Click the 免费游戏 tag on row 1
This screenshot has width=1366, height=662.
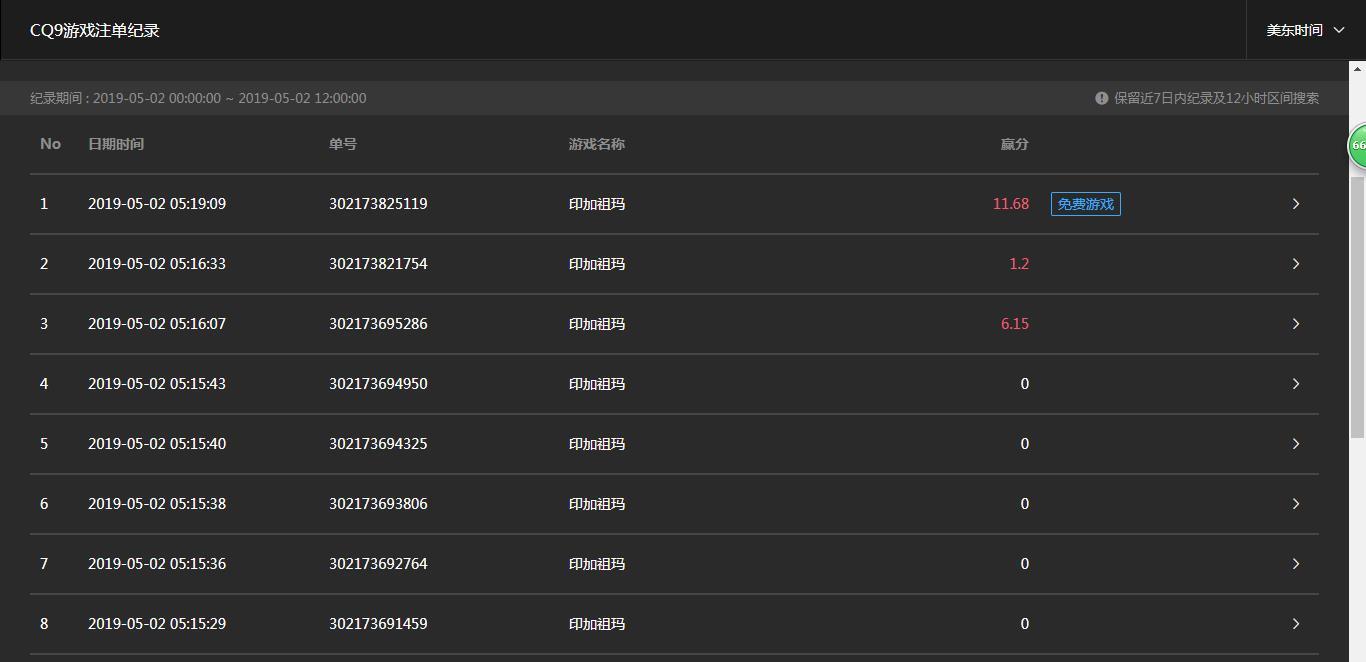click(1085, 204)
